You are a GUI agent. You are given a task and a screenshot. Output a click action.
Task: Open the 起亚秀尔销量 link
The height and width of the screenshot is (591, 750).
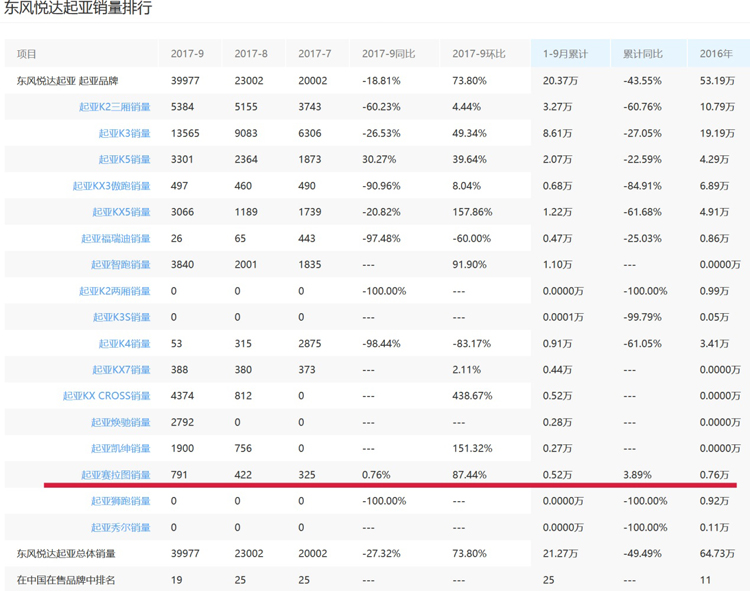point(120,527)
